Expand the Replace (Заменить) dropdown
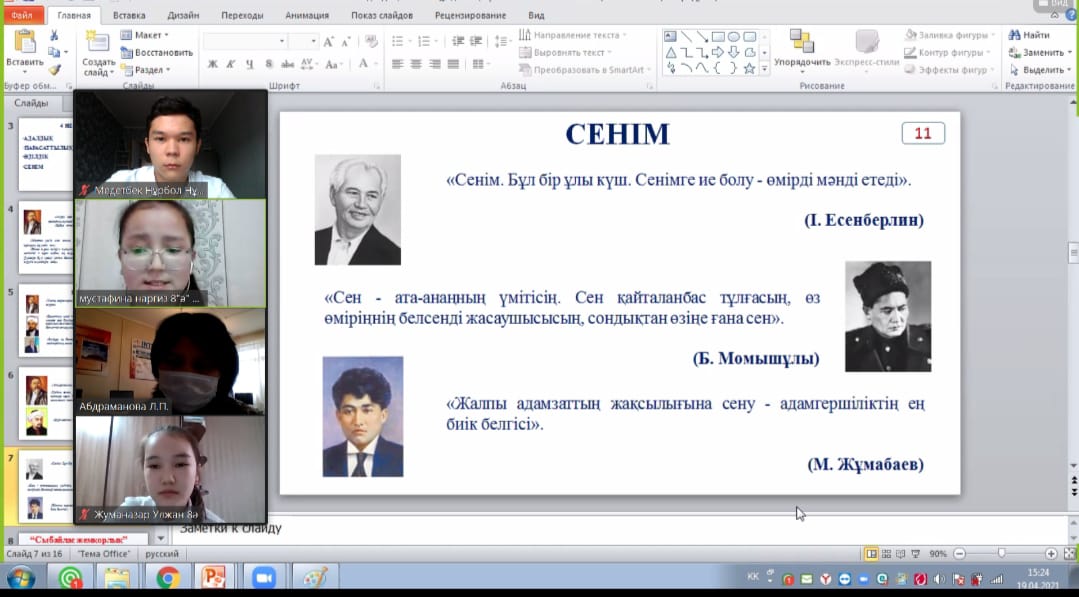The width and height of the screenshot is (1079, 597). coord(1042,52)
